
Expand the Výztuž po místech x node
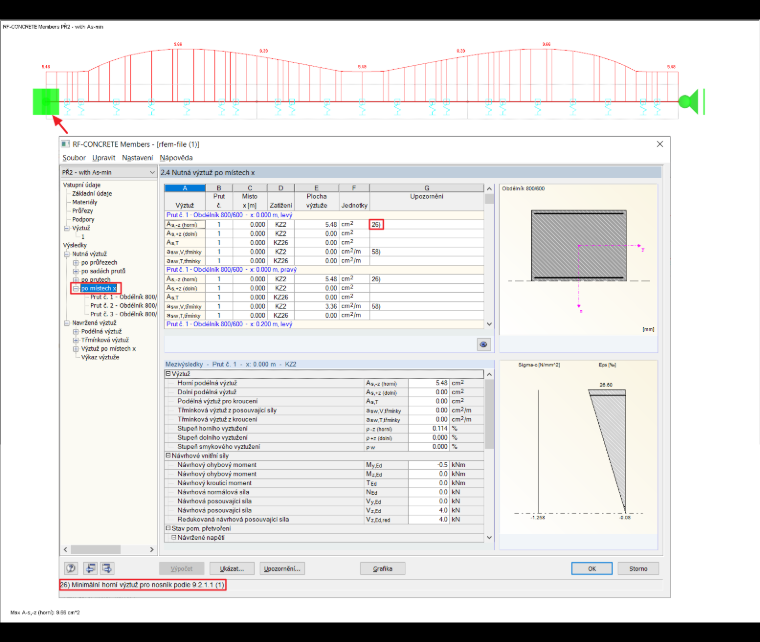[x=76, y=349]
